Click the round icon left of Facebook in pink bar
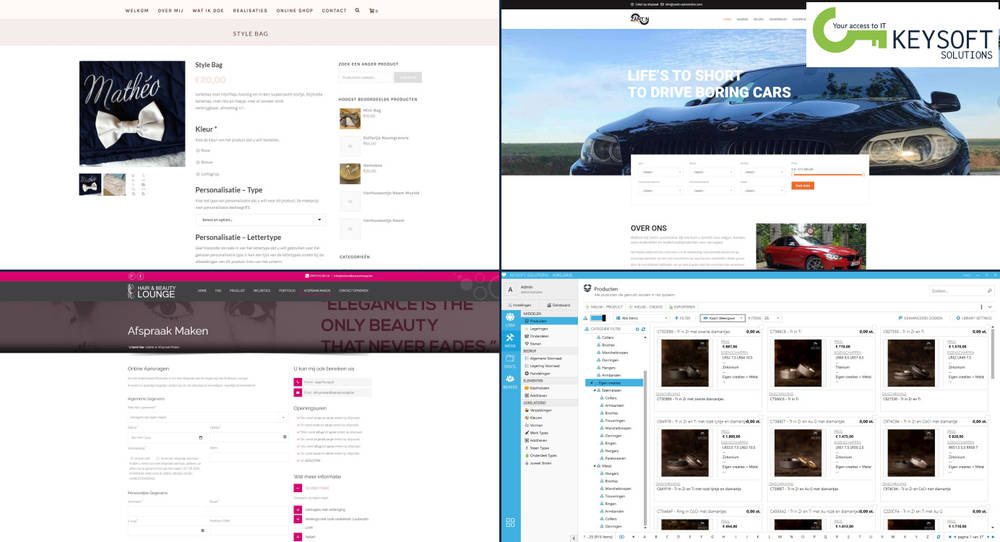This screenshot has width=1000, height=542. (x=131, y=276)
